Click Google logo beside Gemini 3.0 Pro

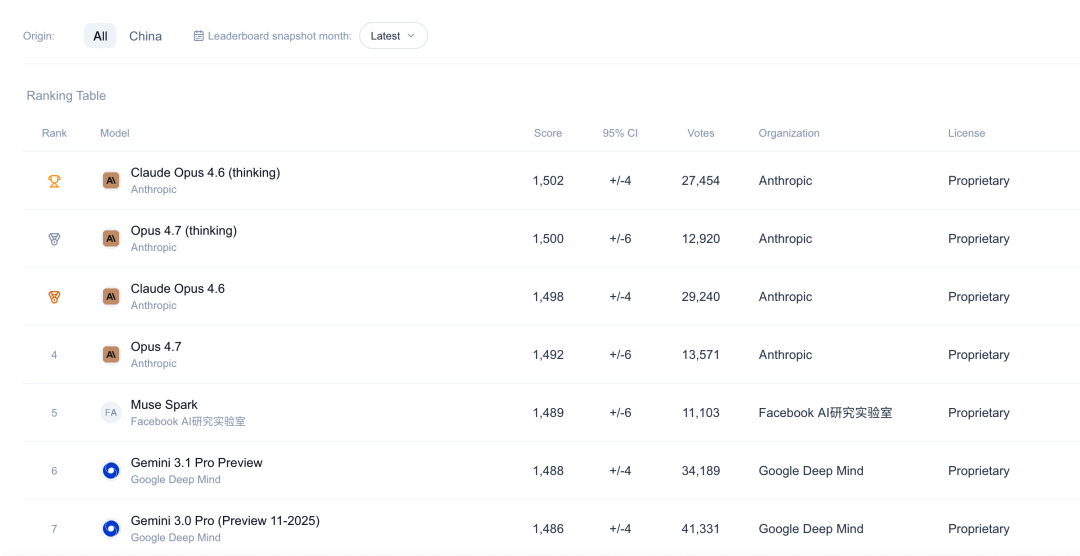(111, 528)
